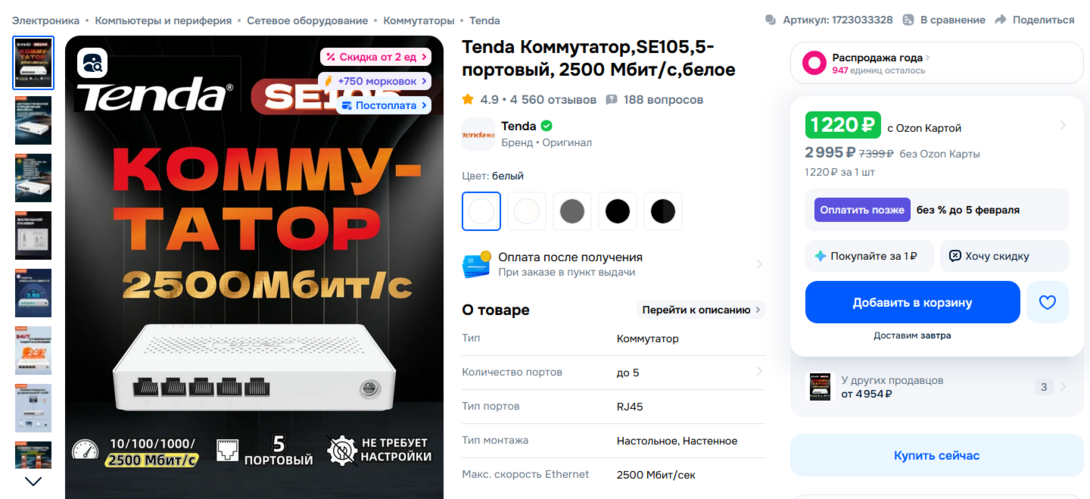This screenshot has height=499, width=1090.
Task: Add item to favorites with heart icon
Action: click(x=1047, y=302)
